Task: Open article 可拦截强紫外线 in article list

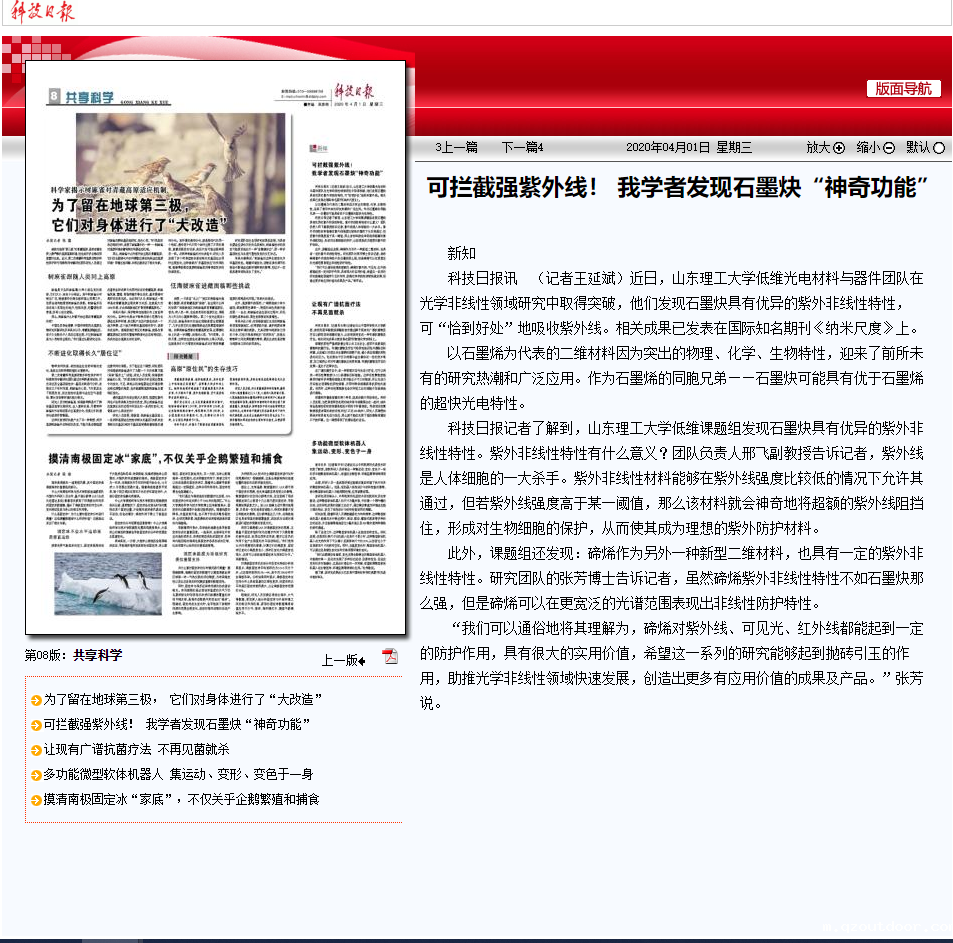Action: click(176, 724)
